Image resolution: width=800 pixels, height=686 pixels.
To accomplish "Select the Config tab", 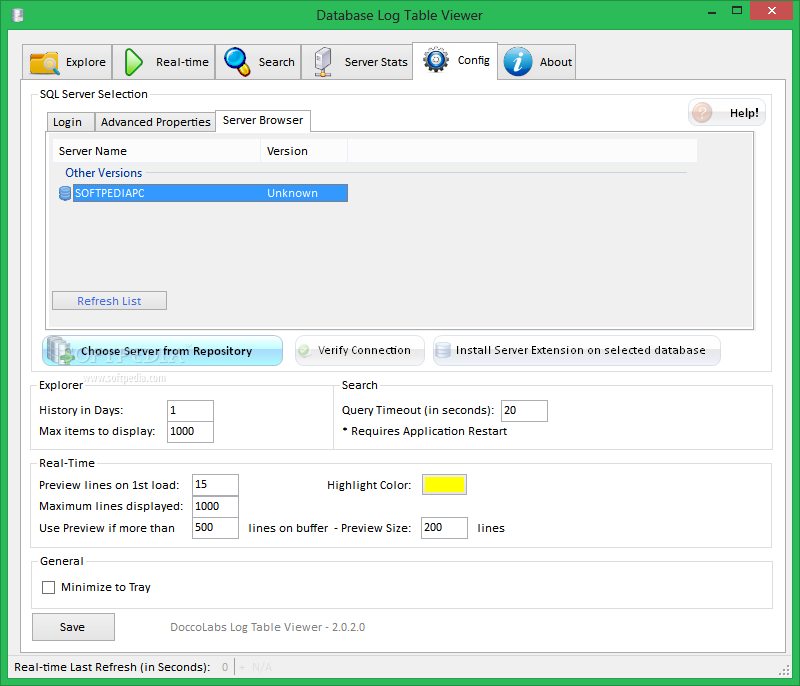I will pyautogui.click(x=455, y=61).
